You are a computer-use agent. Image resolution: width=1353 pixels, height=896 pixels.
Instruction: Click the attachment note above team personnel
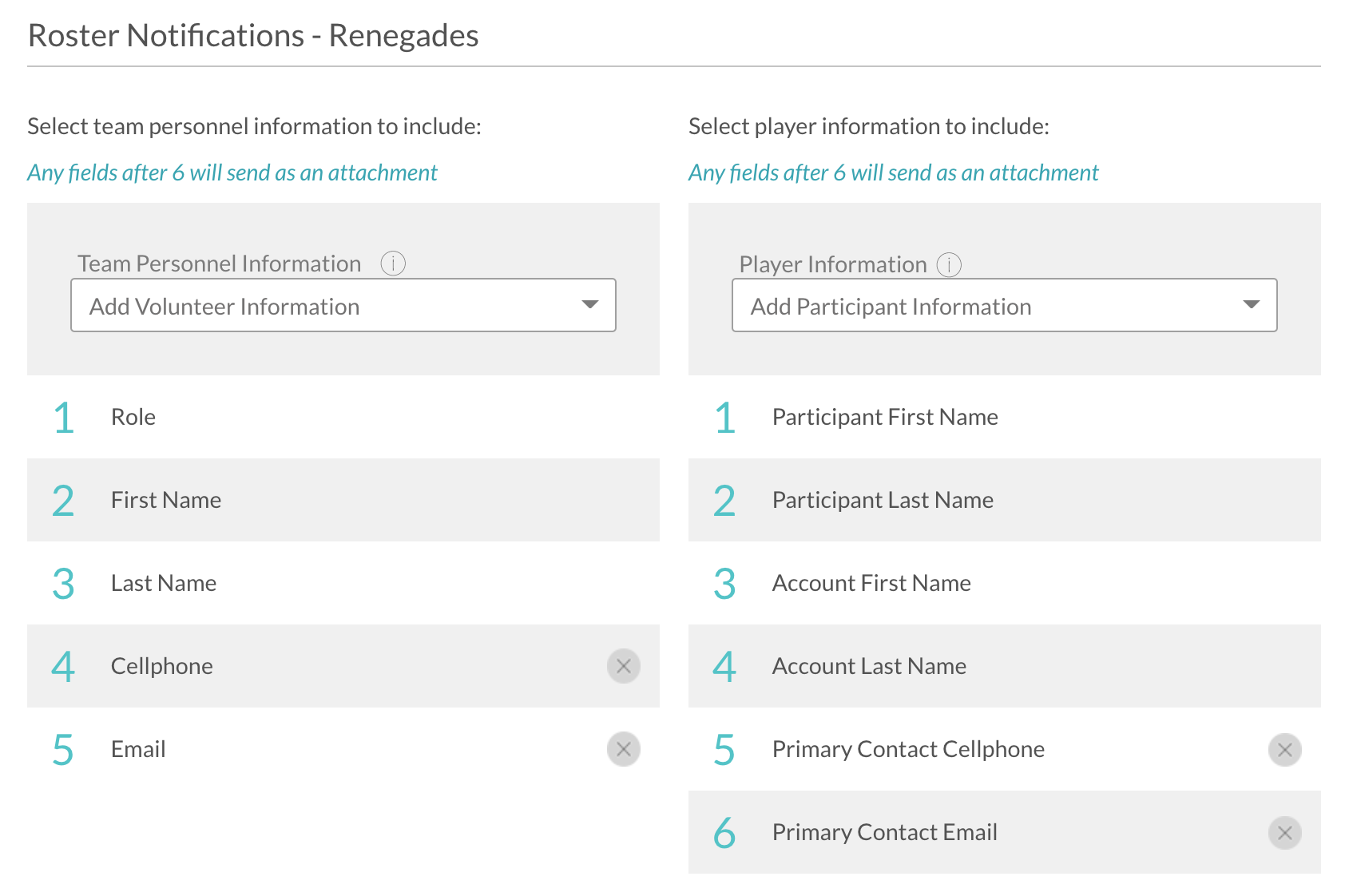232,172
